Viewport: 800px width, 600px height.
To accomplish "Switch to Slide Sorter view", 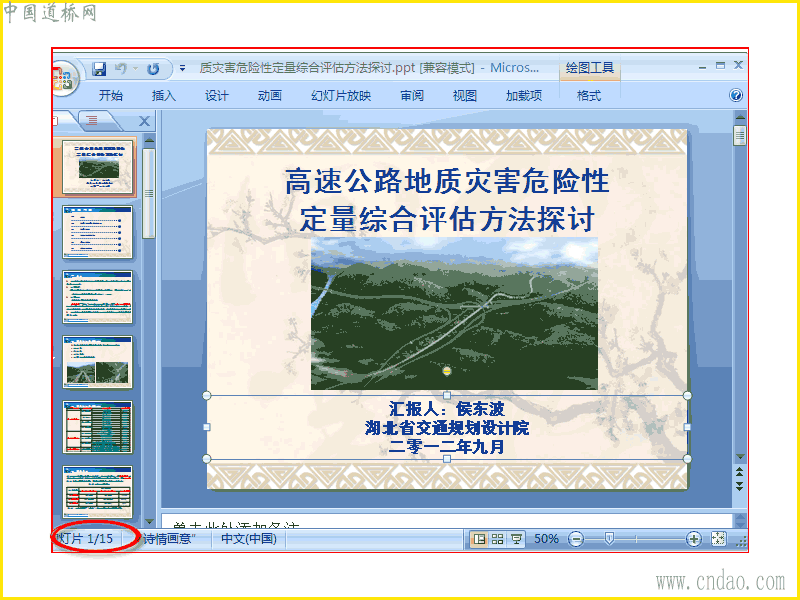I will pos(497,539).
